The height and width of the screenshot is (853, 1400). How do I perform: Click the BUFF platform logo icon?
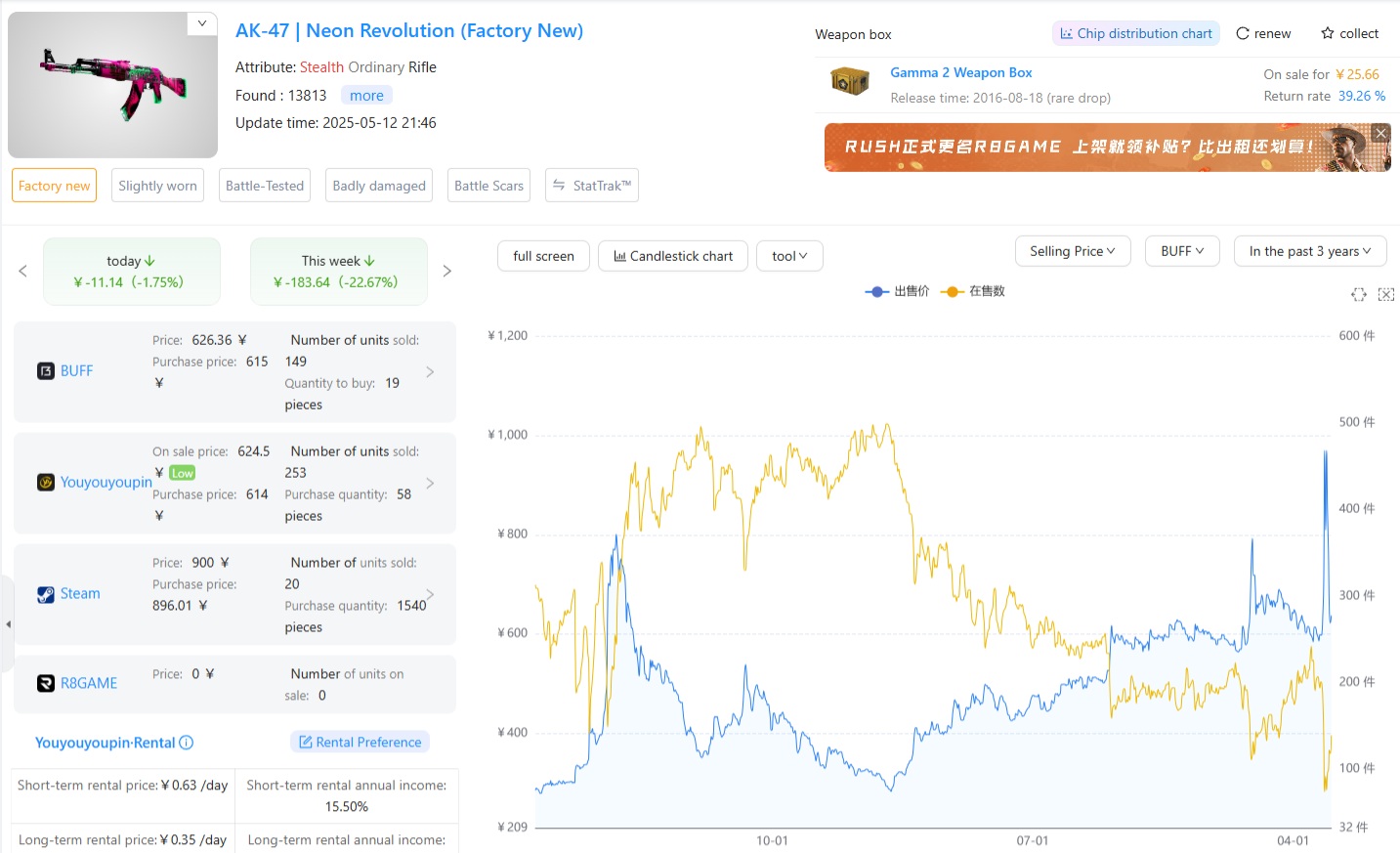[46, 371]
